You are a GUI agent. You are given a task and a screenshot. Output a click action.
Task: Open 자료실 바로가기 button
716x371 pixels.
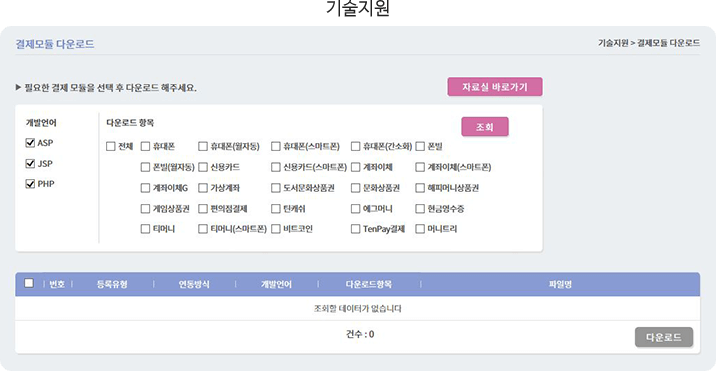pyautogui.click(x=495, y=87)
